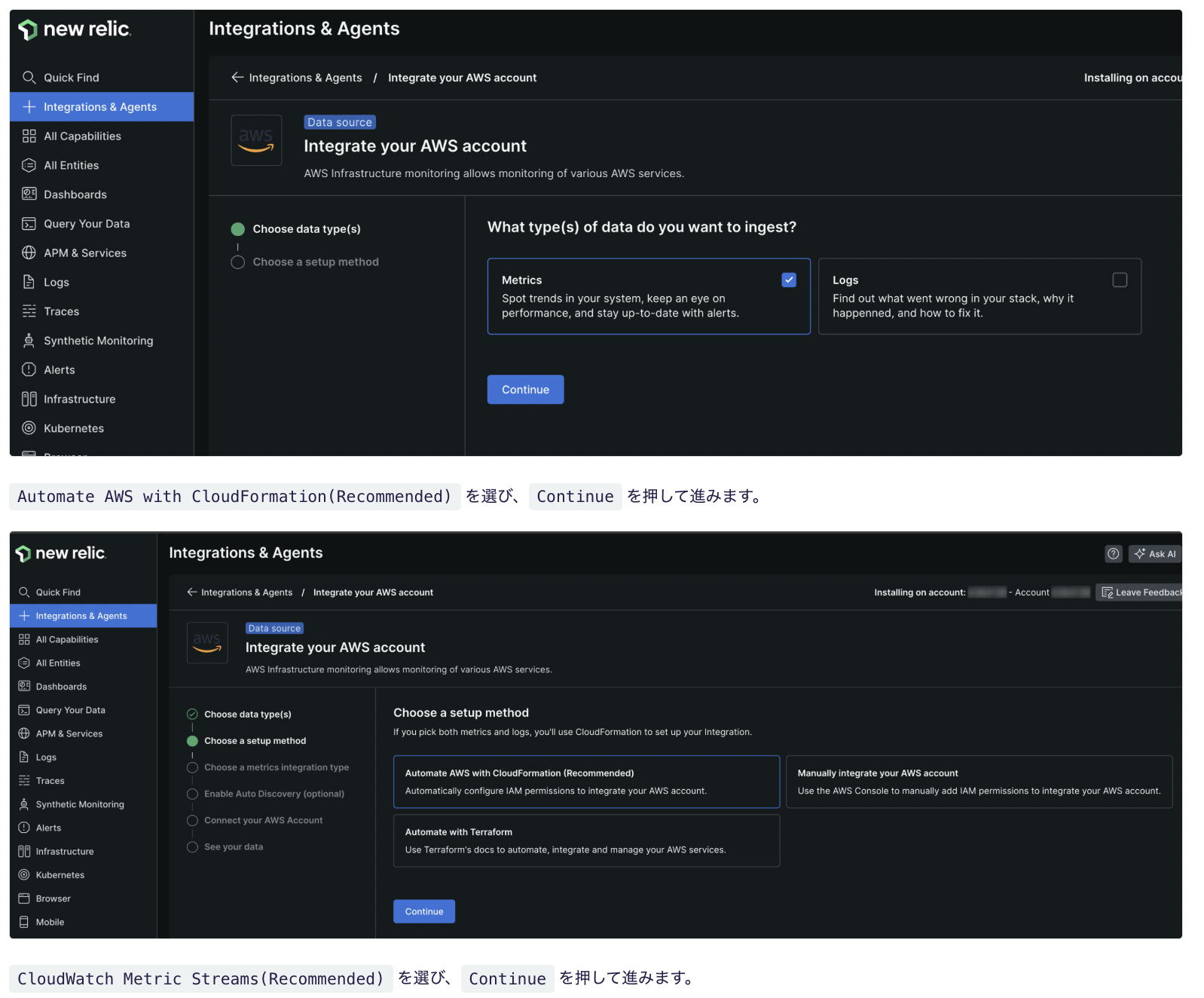Click the Data source badge in bottom screenshot
Image resolution: width=1204 pixels, height=998 pixels.
pos(274,628)
